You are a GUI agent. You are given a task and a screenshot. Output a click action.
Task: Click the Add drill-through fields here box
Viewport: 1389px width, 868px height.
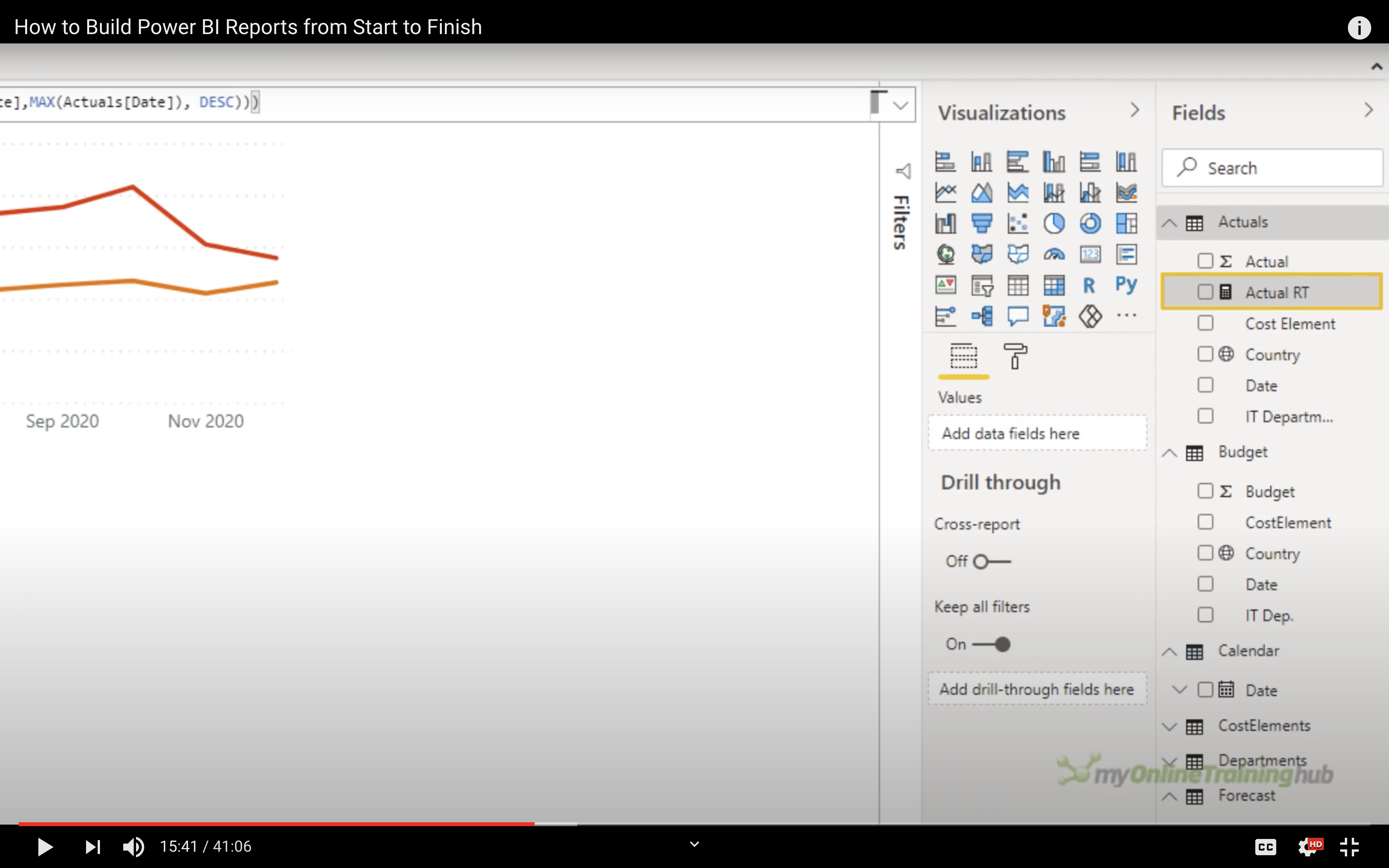click(1037, 689)
